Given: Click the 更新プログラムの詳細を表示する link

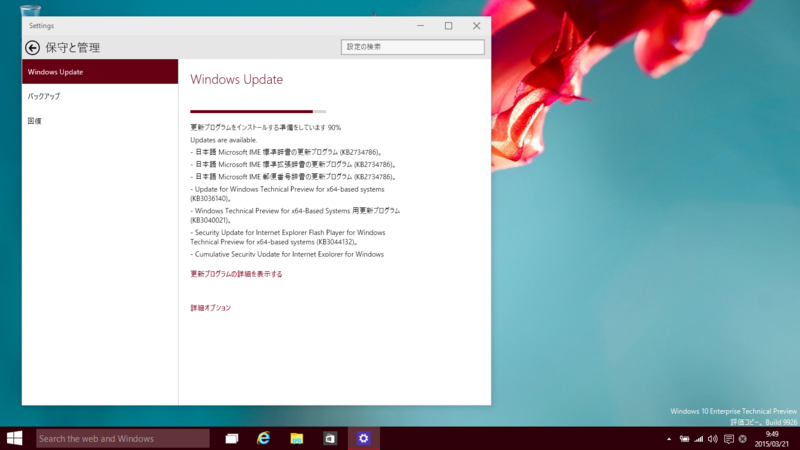Looking at the screenshot, I should pos(236,274).
